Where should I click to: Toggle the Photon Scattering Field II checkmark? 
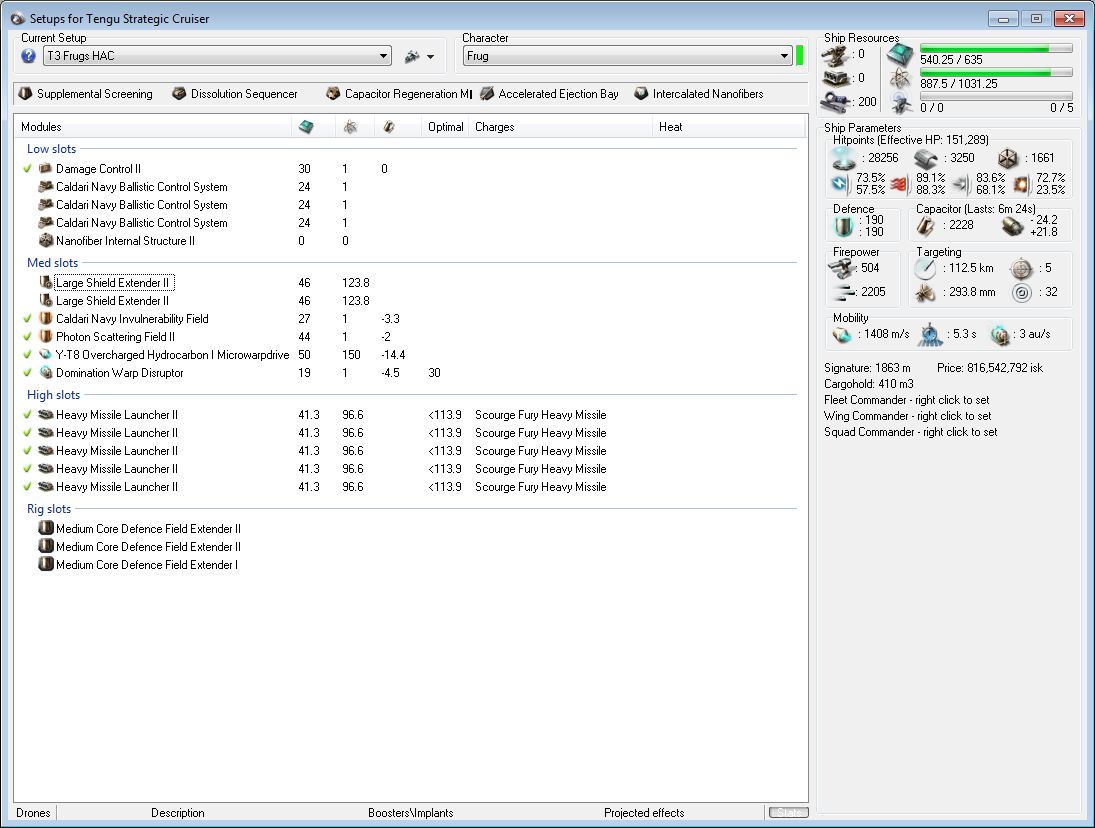click(x=27, y=337)
